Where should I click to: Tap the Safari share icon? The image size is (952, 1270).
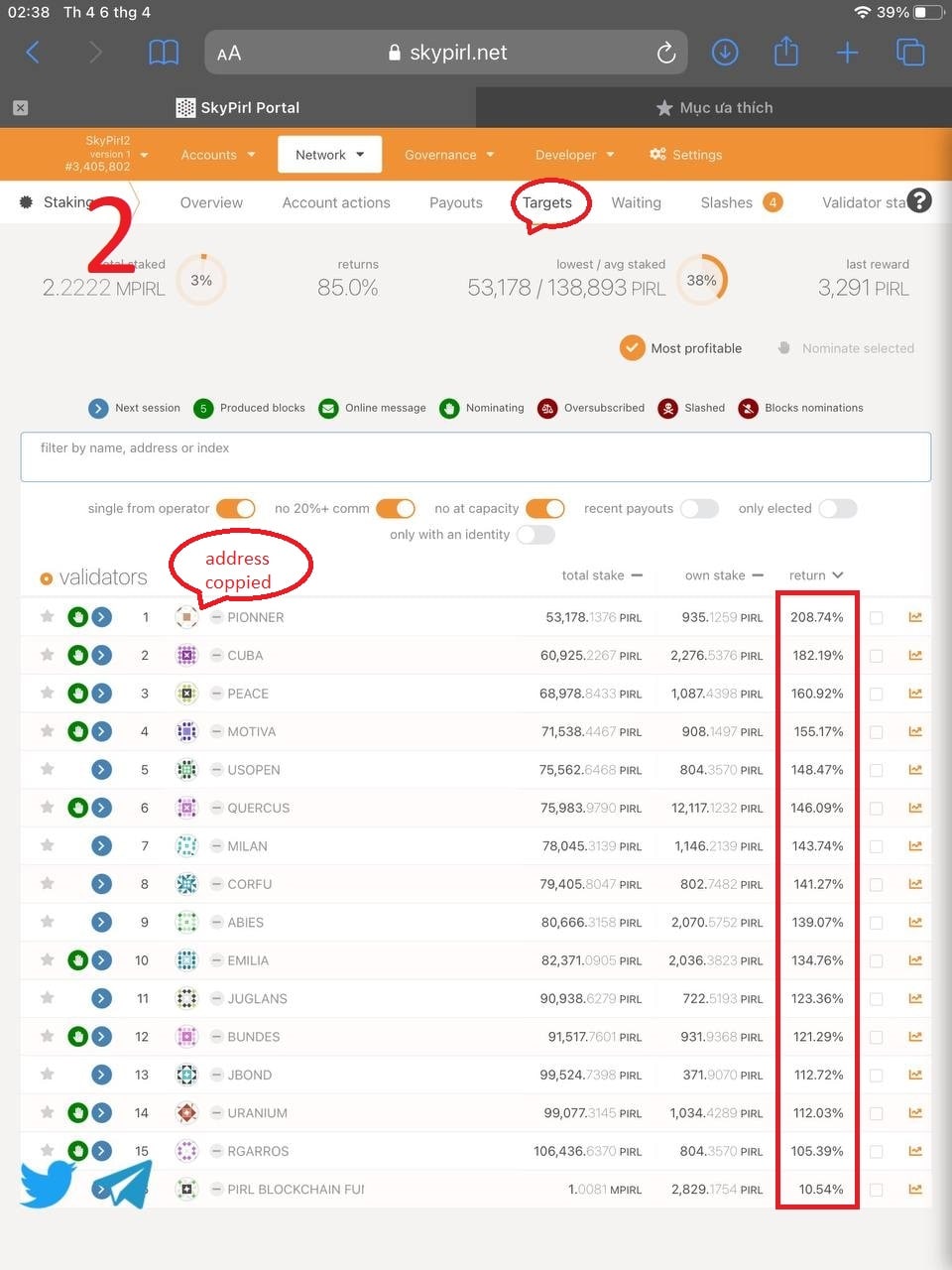click(786, 52)
